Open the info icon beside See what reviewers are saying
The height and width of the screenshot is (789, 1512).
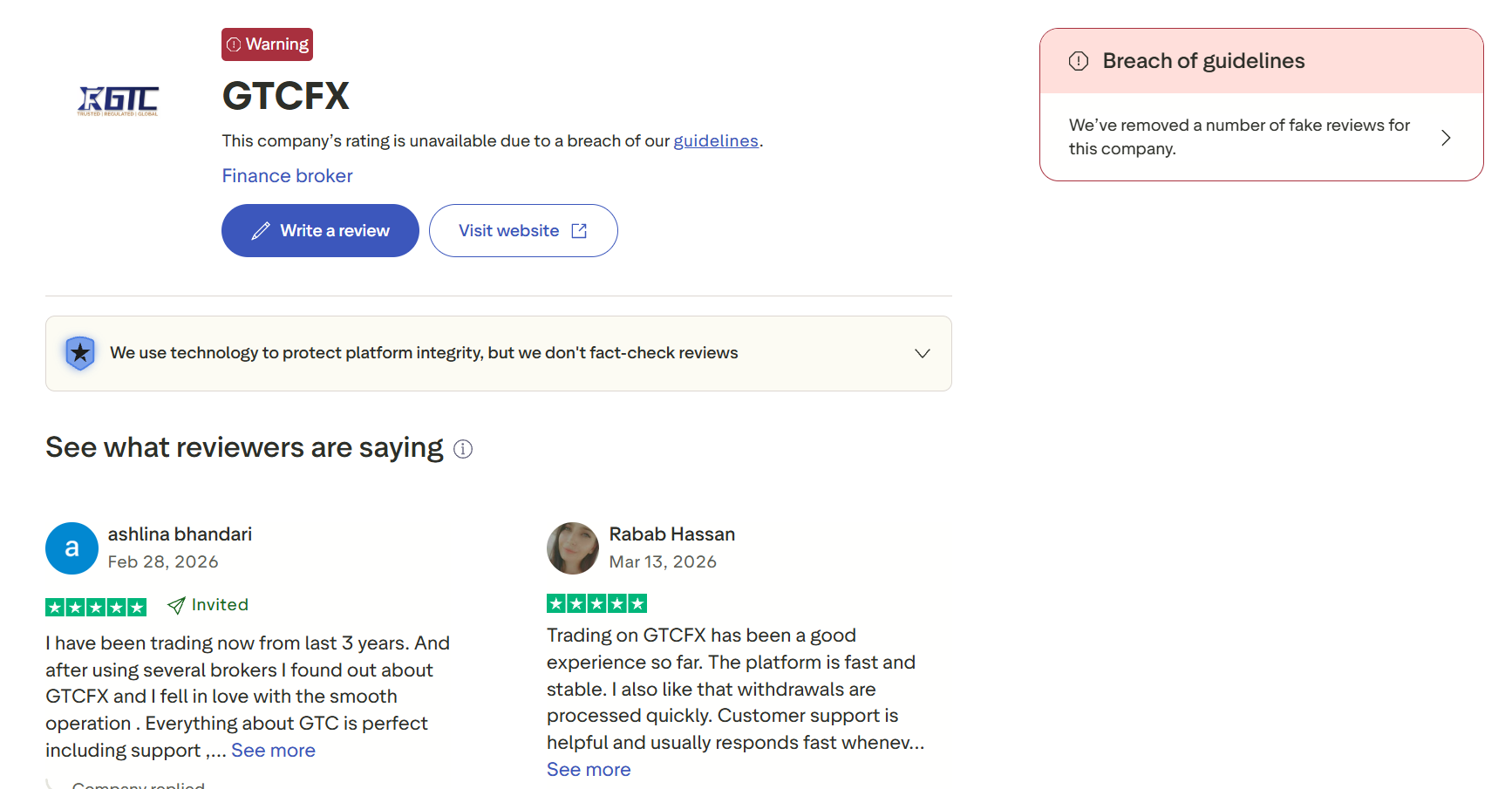463,449
